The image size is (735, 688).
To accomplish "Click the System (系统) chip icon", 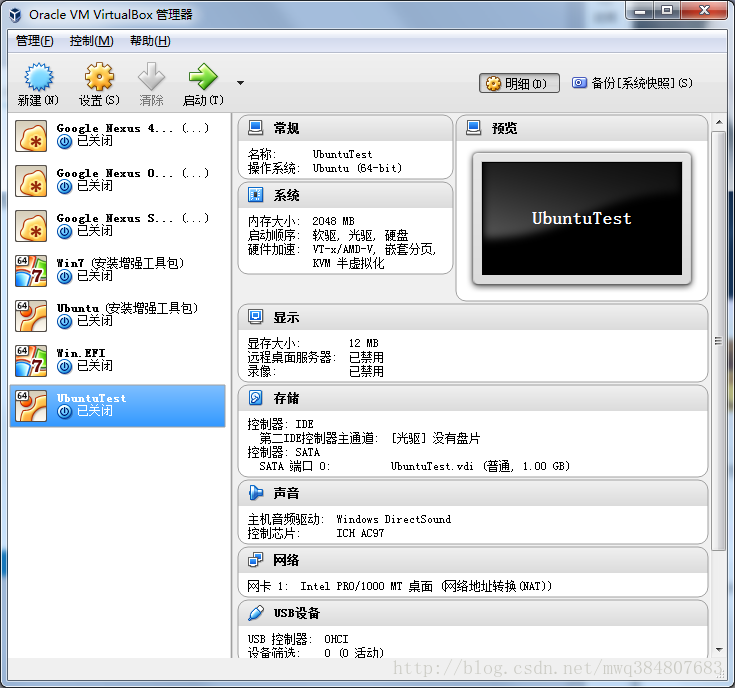I will pos(255,194).
